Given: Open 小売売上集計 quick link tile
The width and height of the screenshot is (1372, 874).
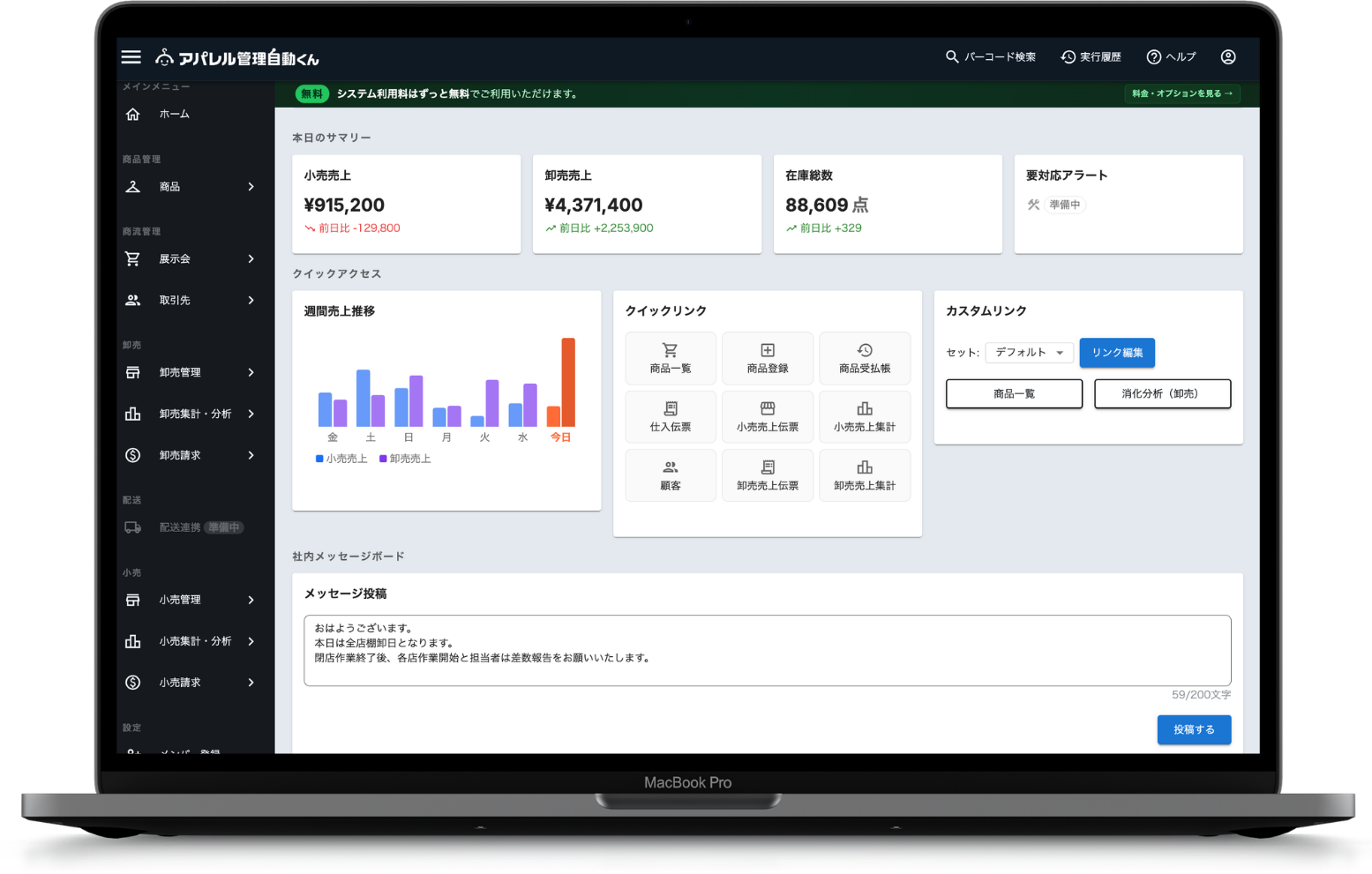Looking at the screenshot, I should [x=865, y=417].
